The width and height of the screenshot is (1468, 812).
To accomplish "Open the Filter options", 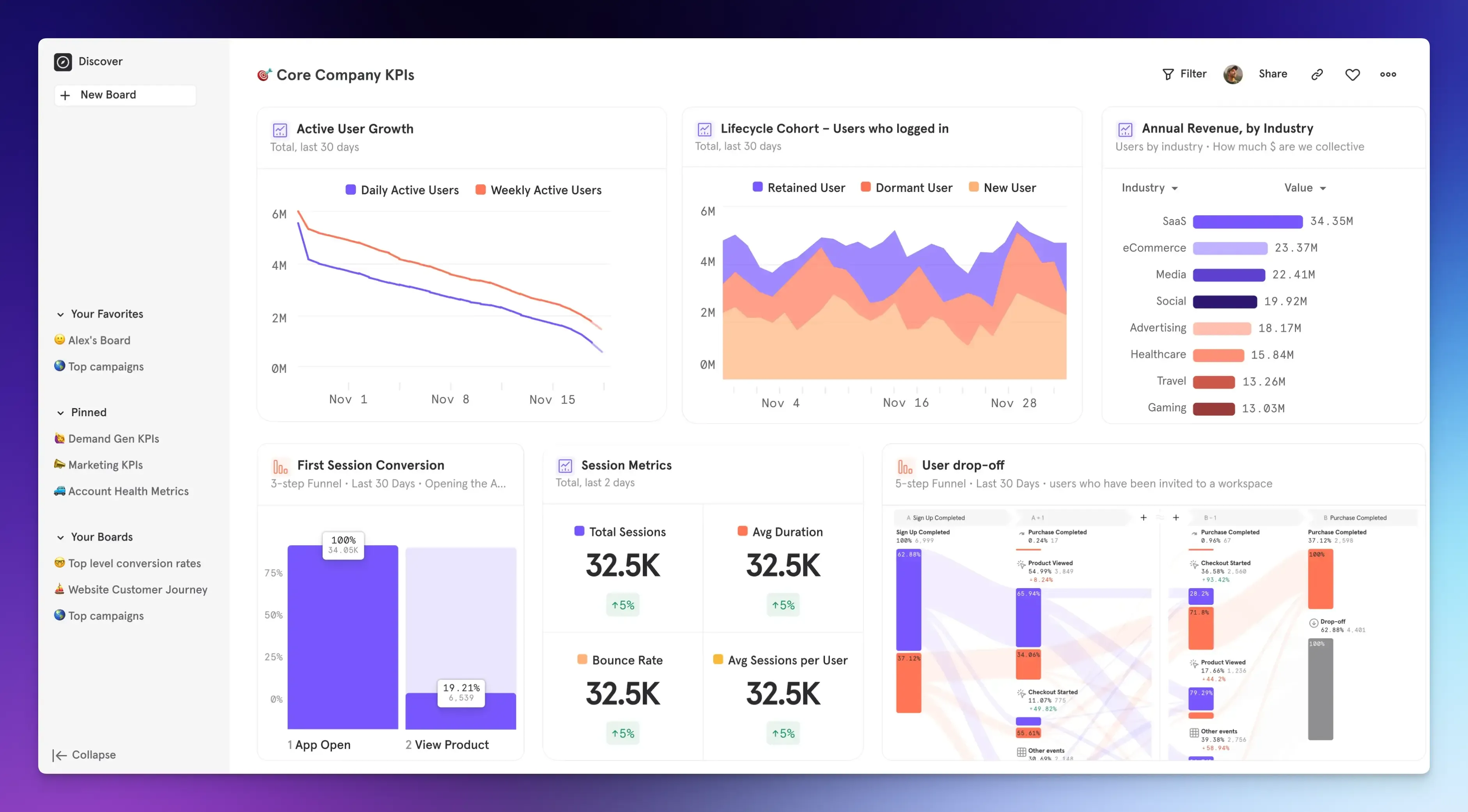I will 1184,73.
